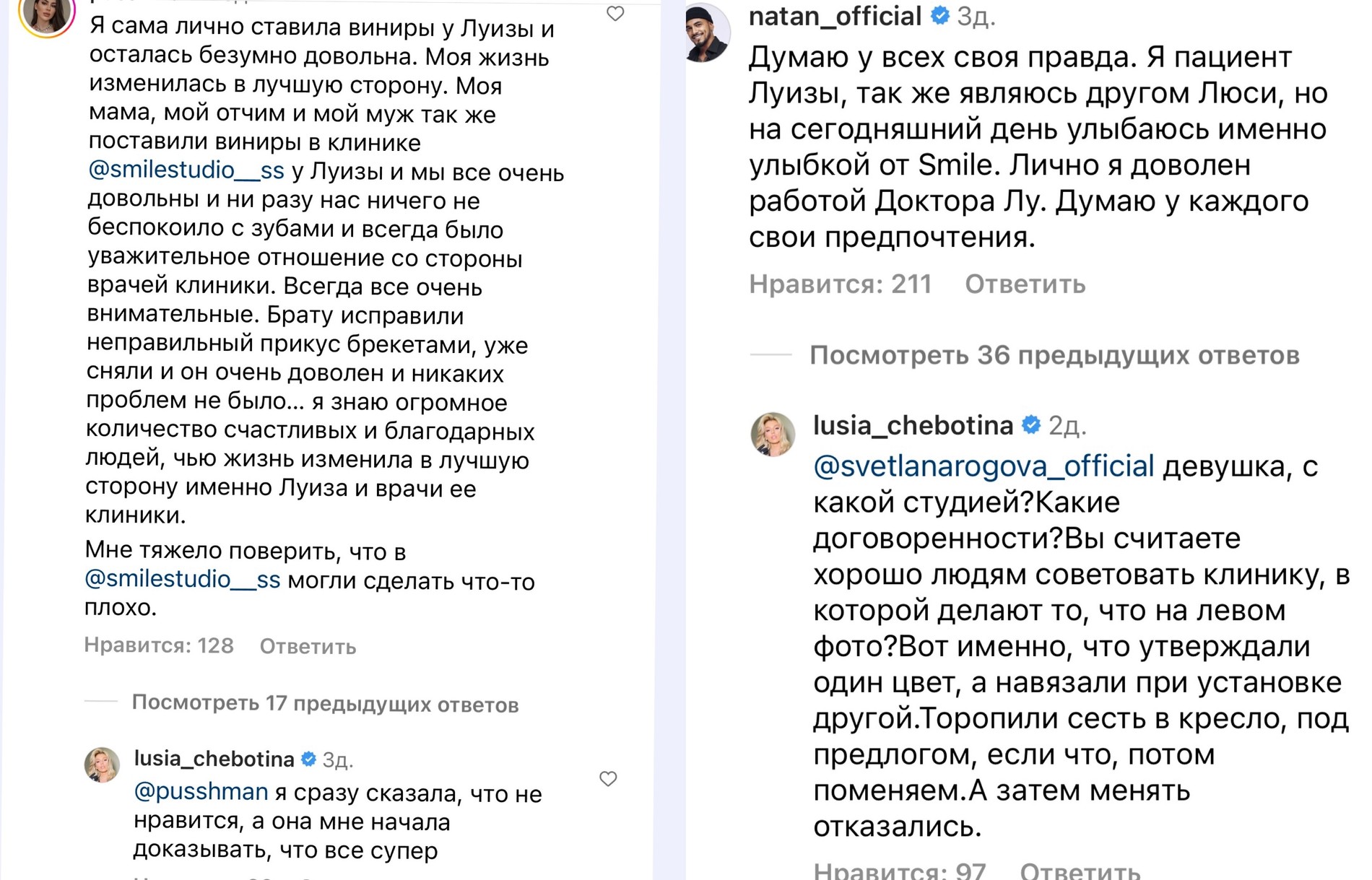1372x880 pixels.
Task: Click verified badge beside lusia_chebotina's 2д. reply
Action: (x=1031, y=425)
